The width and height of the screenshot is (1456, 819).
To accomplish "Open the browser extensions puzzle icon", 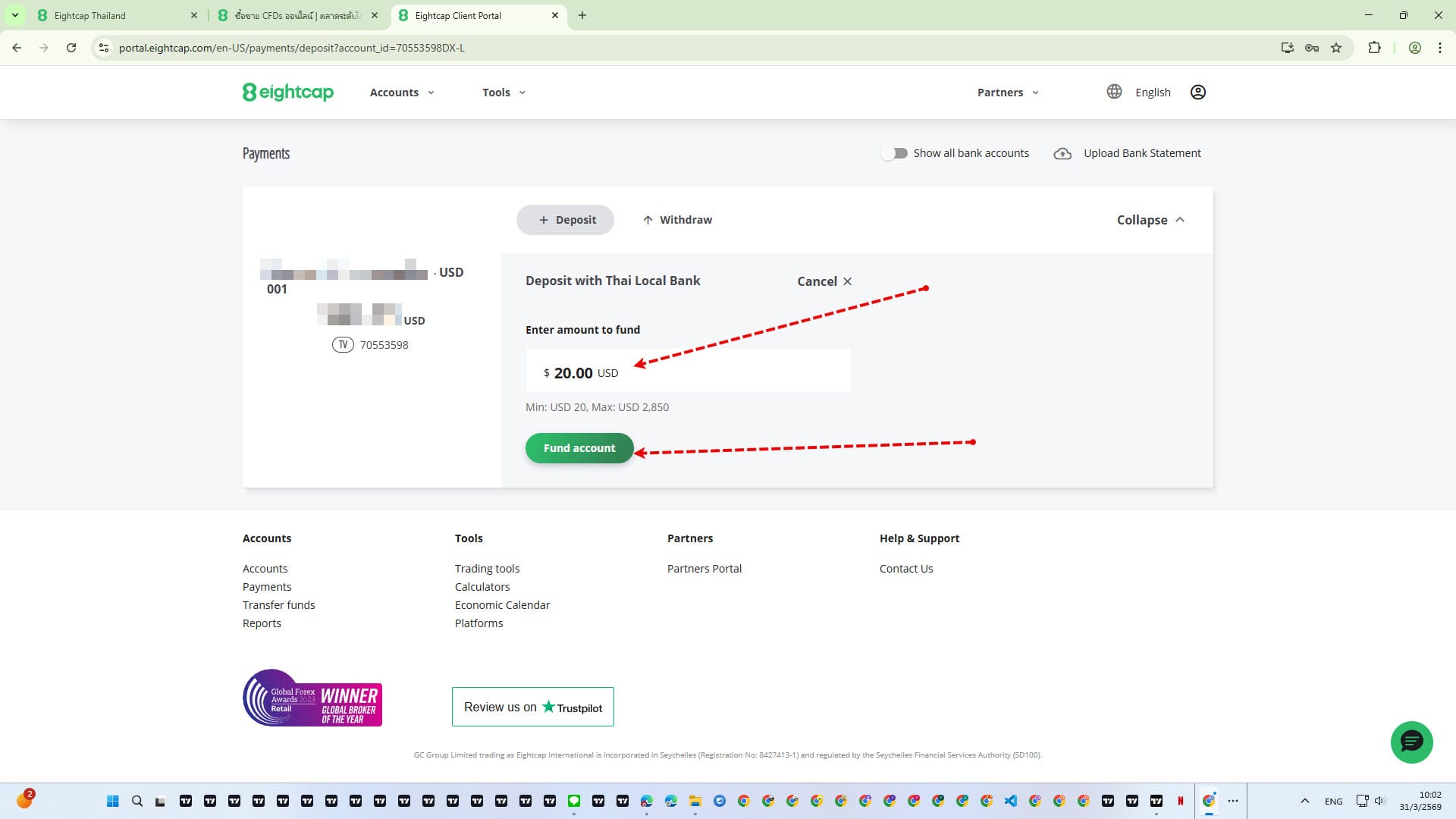I will coord(1373,48).
